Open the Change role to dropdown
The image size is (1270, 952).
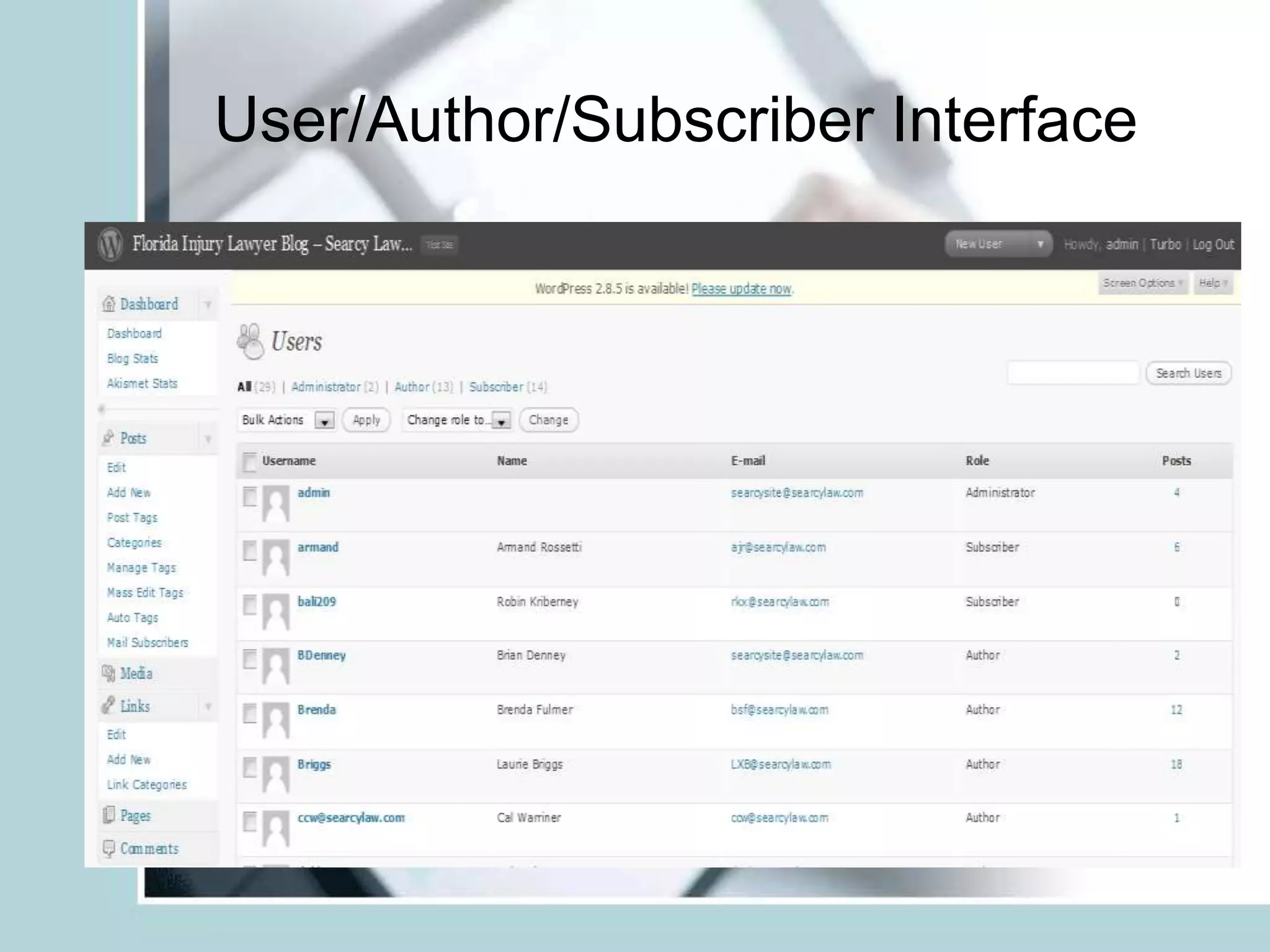click(458, 420)
